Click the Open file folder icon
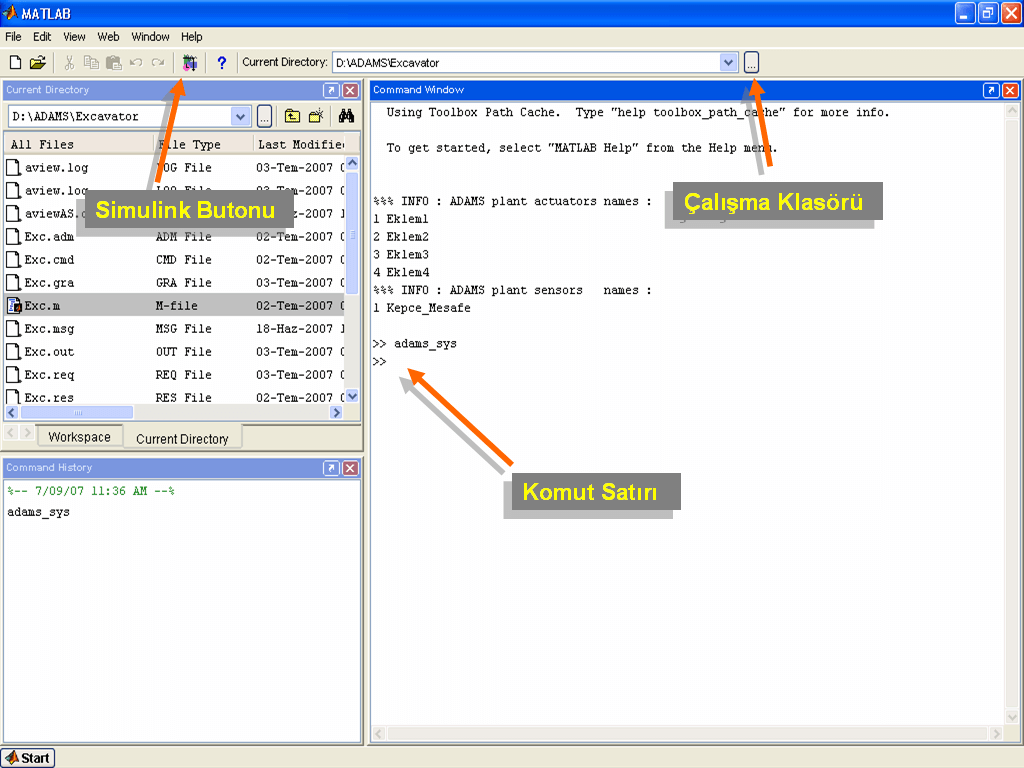The height and width of the screenshot is (768, 1024). 38,62
